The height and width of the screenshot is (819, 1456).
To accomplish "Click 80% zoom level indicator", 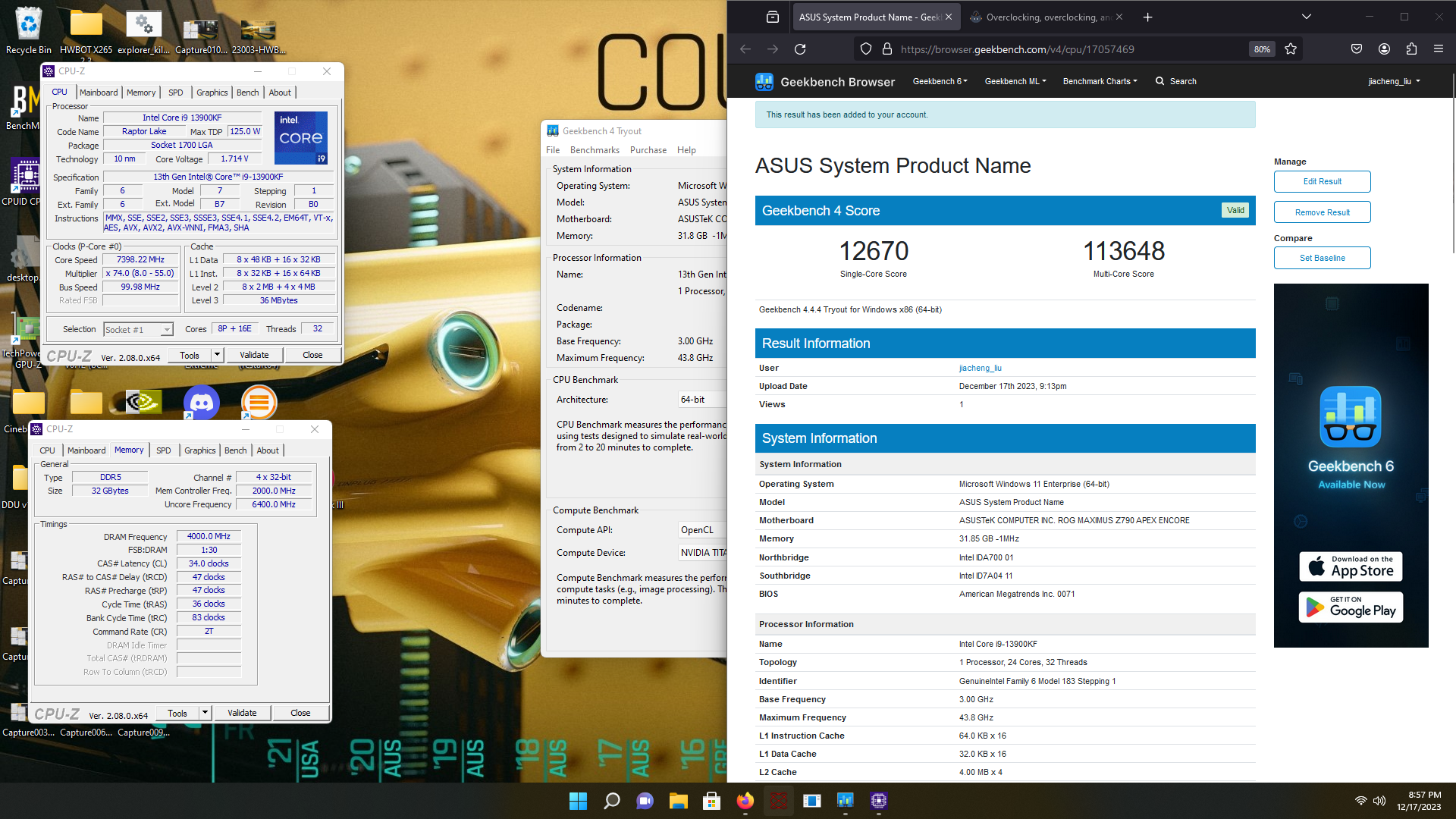I will (x=1262, y=49).
